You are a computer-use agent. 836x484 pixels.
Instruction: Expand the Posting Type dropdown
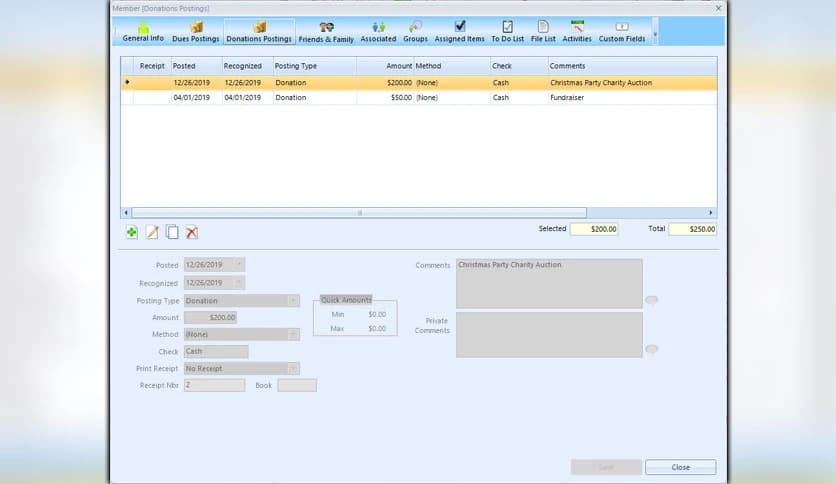tap(293, 301)
